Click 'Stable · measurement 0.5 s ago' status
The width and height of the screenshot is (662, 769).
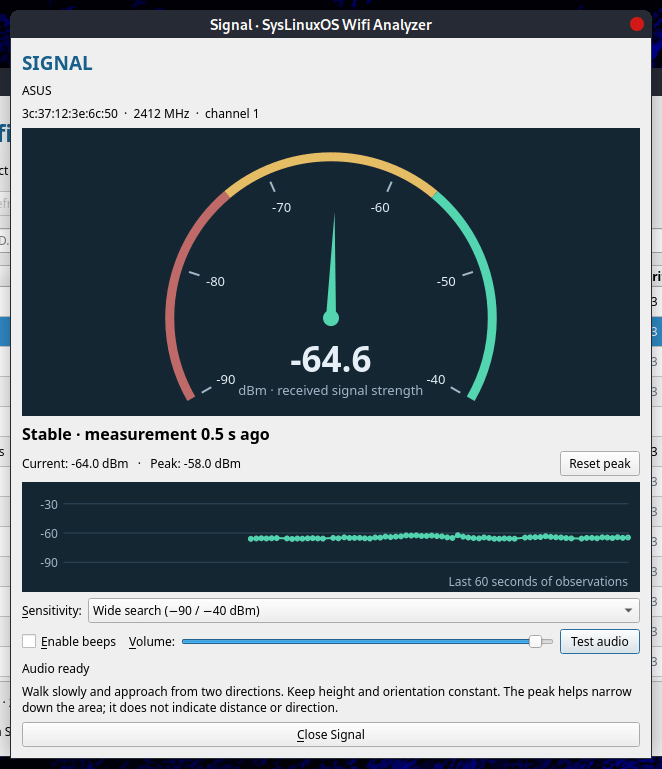pos(146,435)
